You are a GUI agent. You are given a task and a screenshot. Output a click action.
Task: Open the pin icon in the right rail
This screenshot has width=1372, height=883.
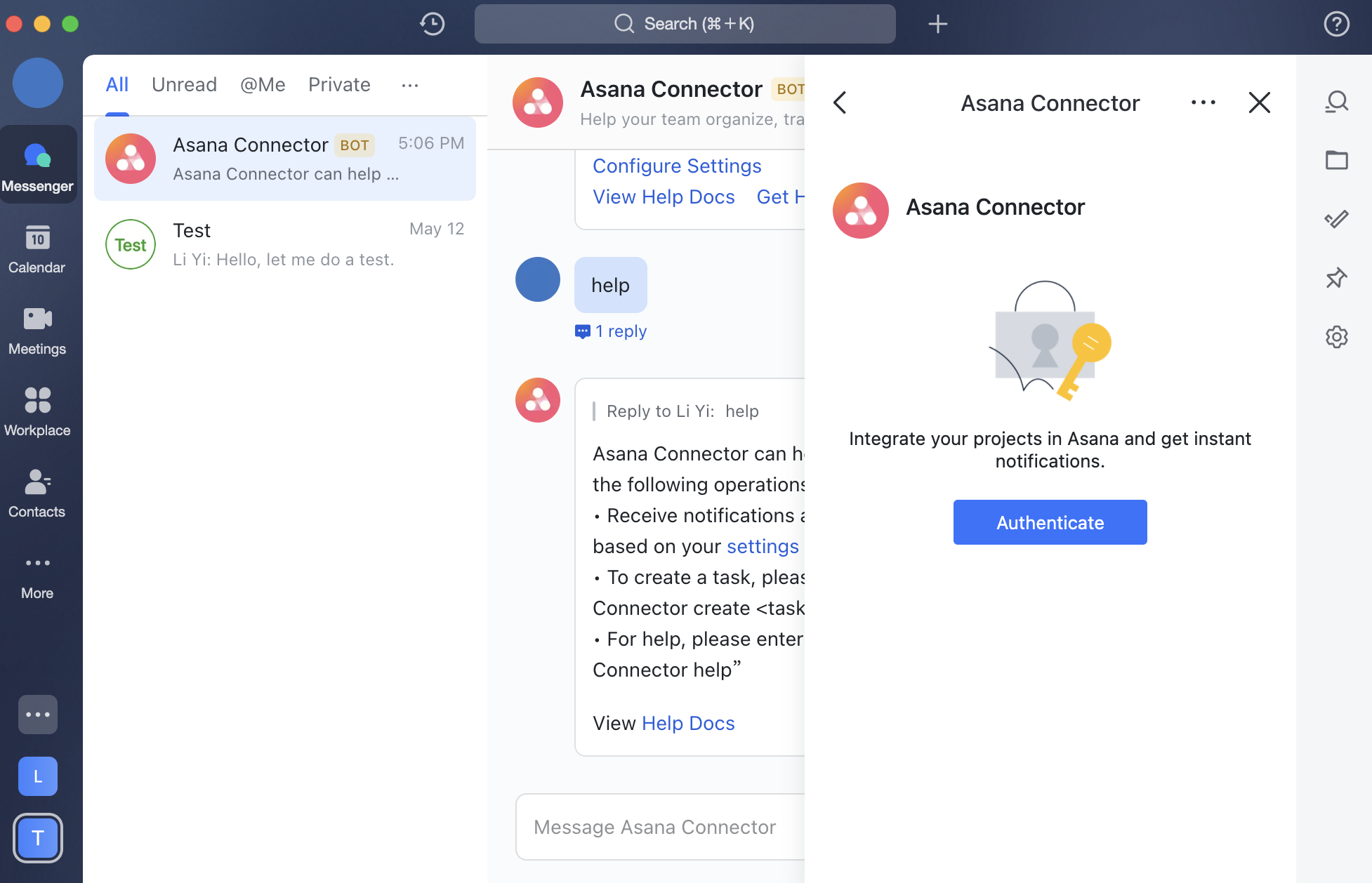(x=1336, y=278)
